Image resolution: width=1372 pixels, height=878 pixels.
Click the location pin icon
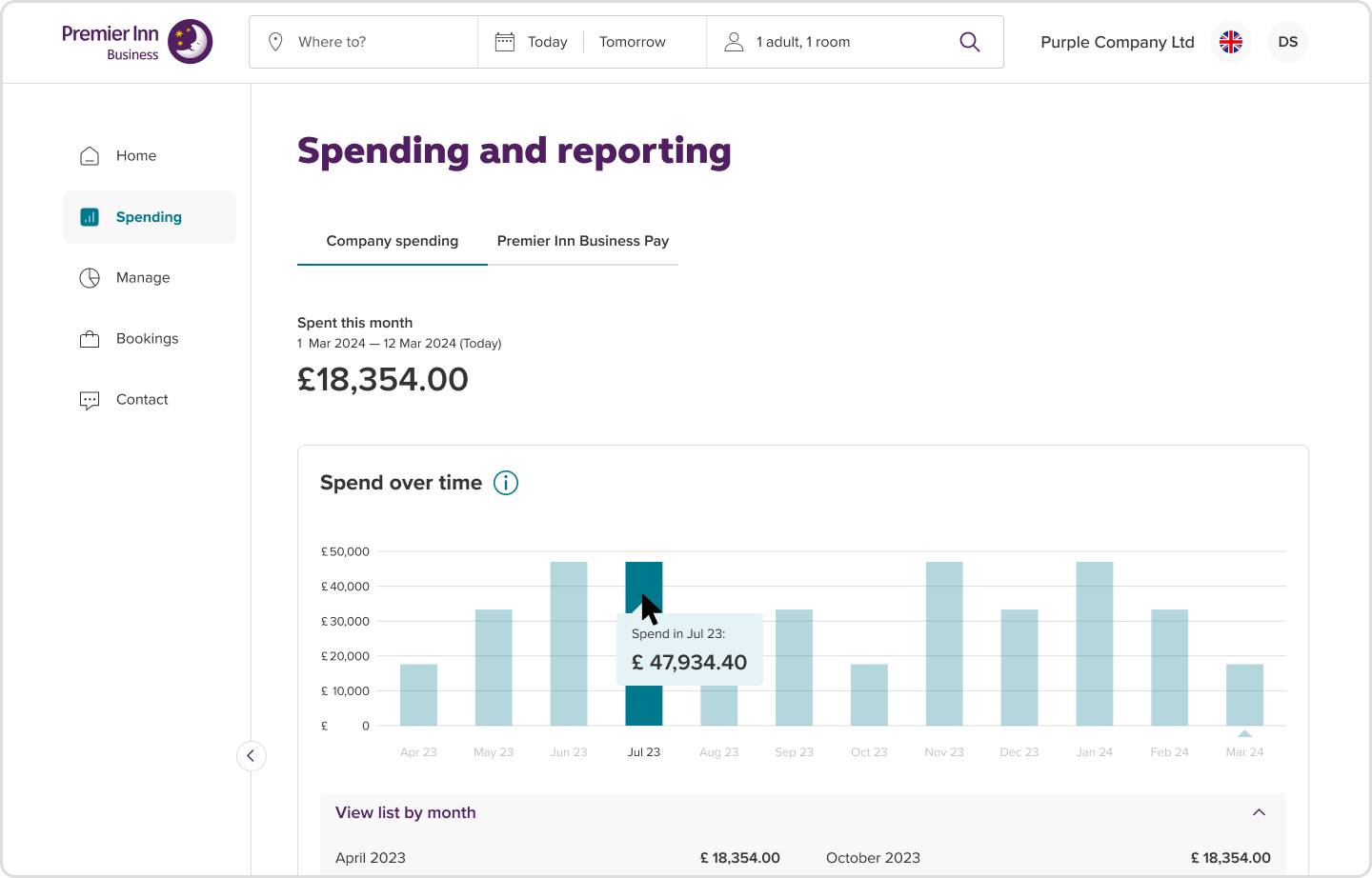tap(275, 42)
